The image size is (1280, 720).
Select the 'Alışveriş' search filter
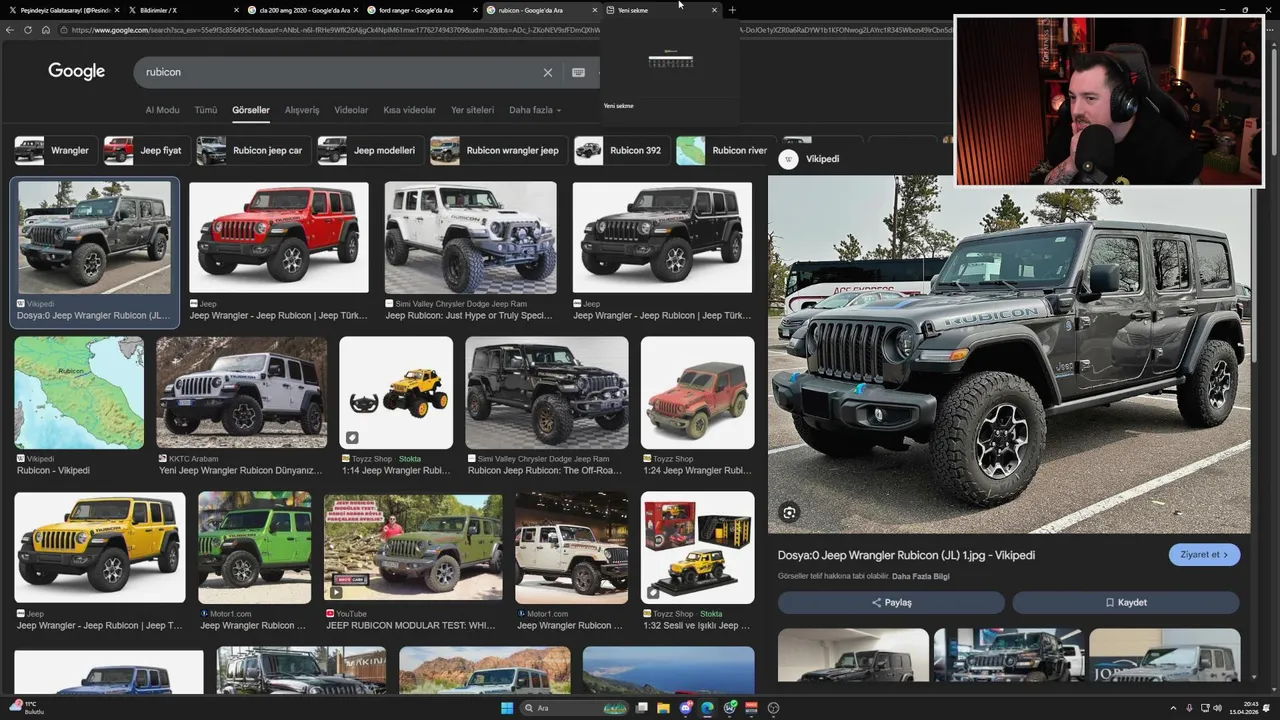click(x=302, y=110)
